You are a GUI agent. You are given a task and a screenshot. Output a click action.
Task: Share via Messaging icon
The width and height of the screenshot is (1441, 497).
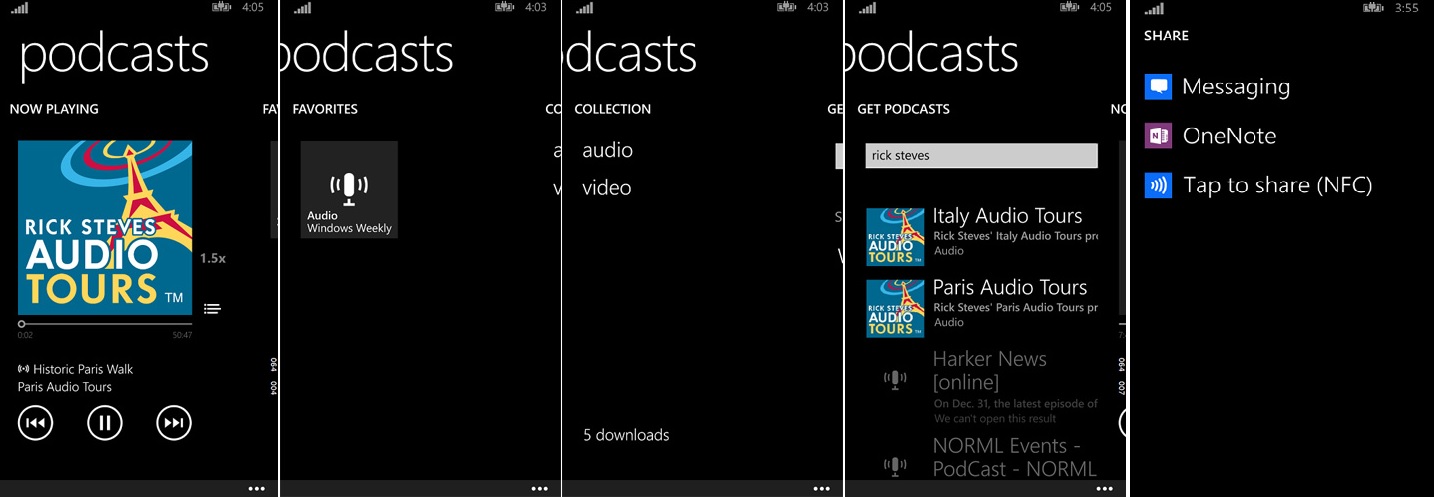tap(1158, 87)
